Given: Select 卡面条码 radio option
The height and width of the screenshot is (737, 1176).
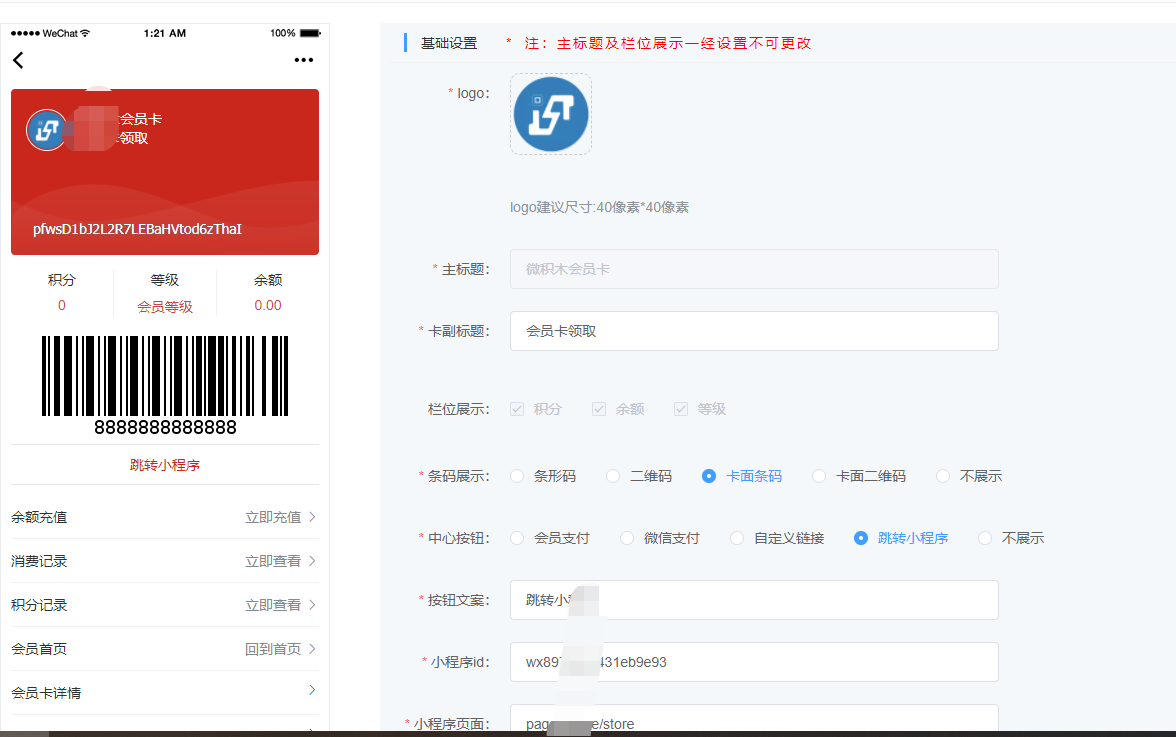Looking at the screenshot, I should pyautogui.click(x=709, y=476).
